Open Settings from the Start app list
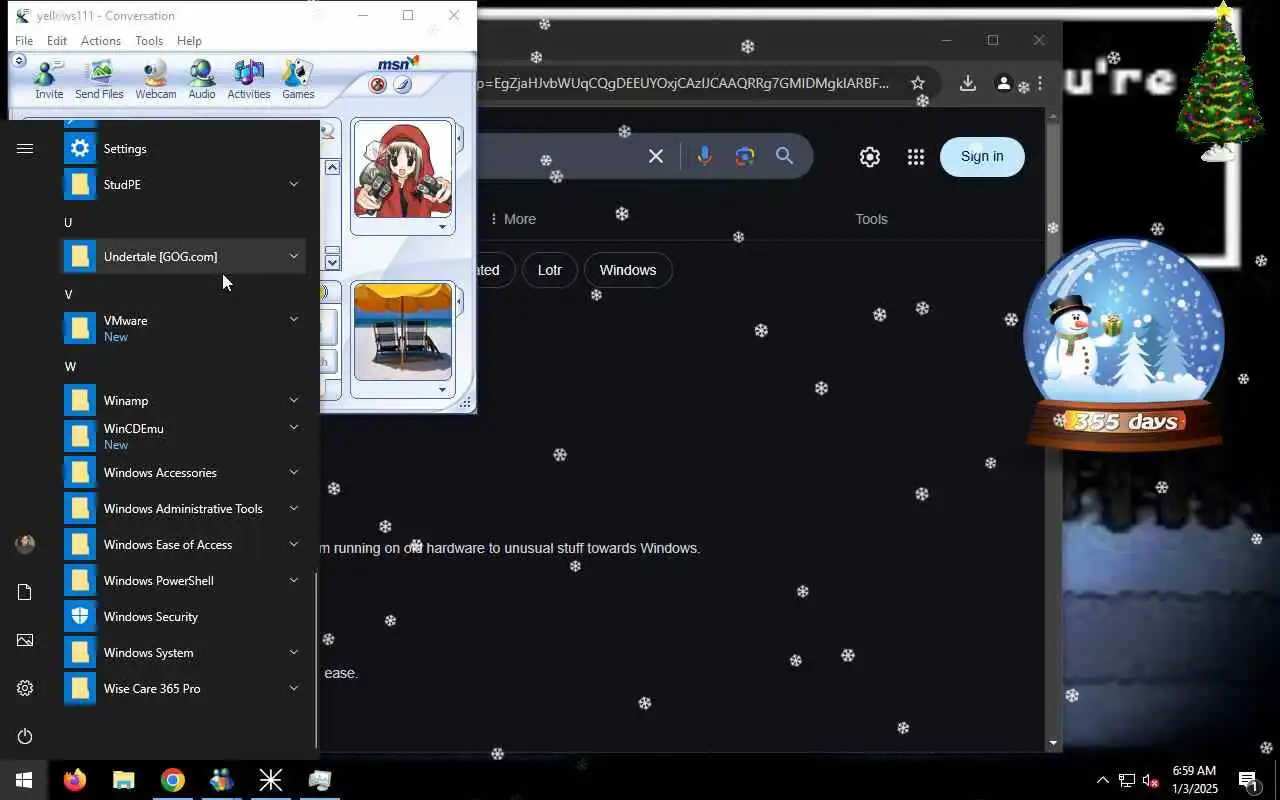Screen dimensions: 1280x800 pos(185,149)
